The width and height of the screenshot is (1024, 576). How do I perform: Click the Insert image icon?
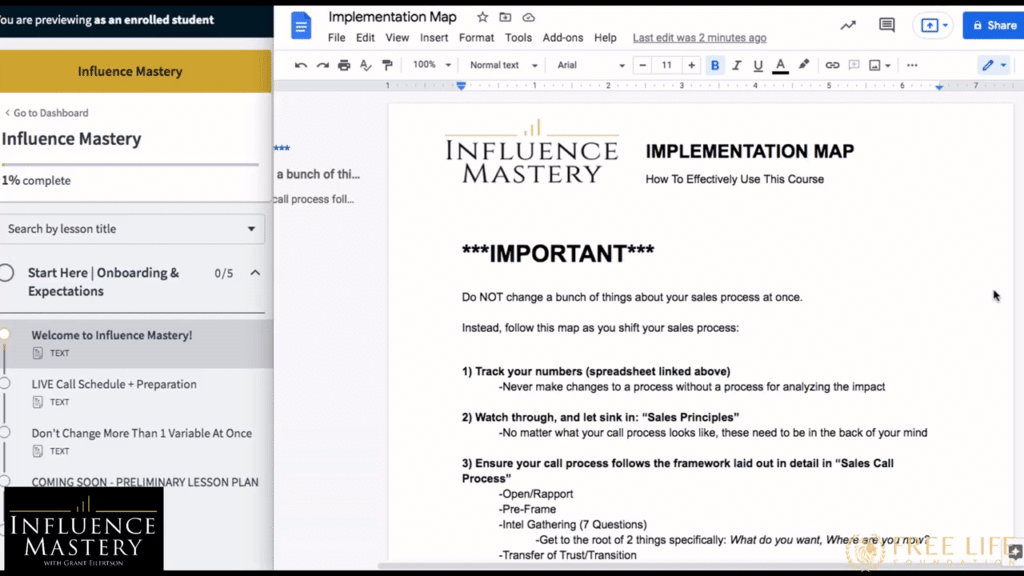pos(875,64)
